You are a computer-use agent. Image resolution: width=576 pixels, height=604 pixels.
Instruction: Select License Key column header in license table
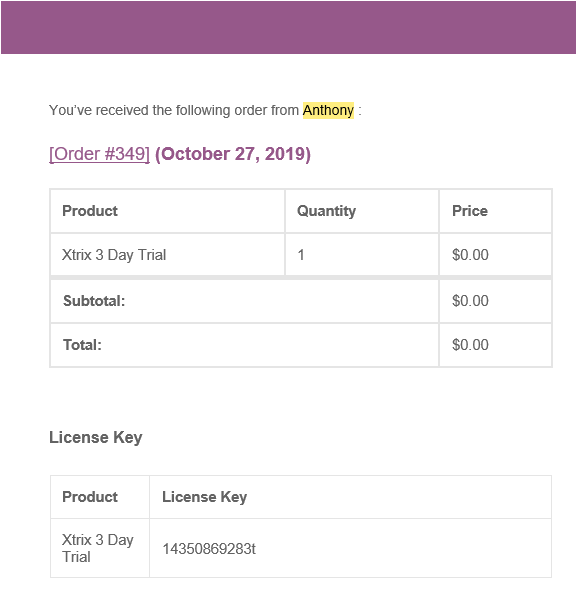coord(205,497)
